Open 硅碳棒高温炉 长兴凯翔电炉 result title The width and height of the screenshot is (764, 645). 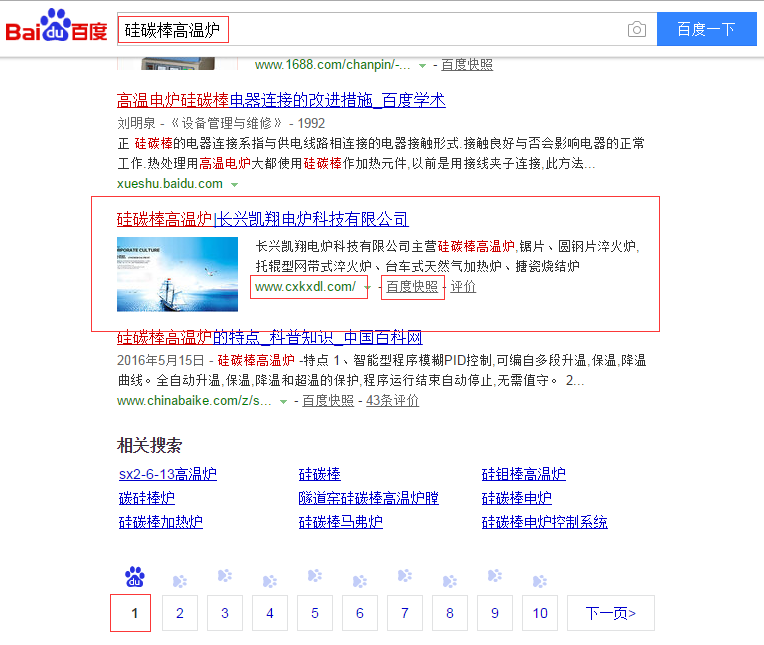click(263, 219)
